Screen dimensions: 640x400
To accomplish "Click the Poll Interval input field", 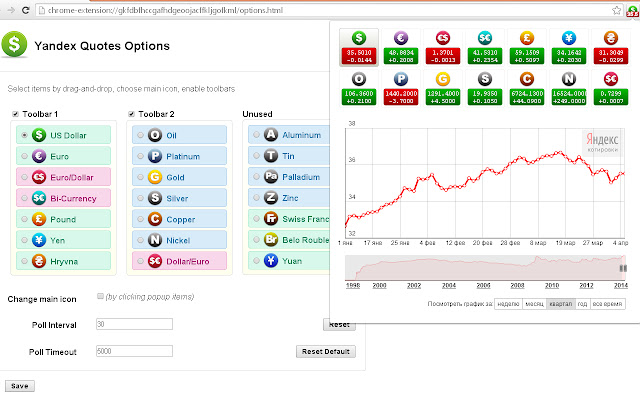I will click(134, 324).
